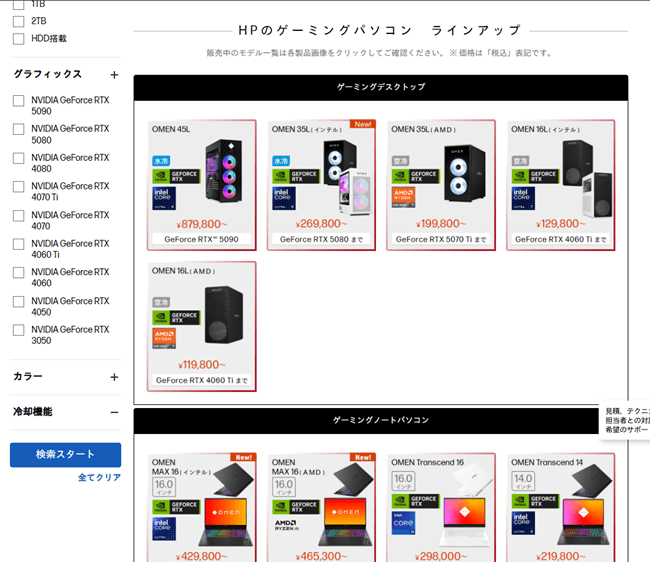Click AMD Ryzen AI logo on OMEN MAX 16
The width and height of the screenshot is (650, 562).
[x=285, y=525]
